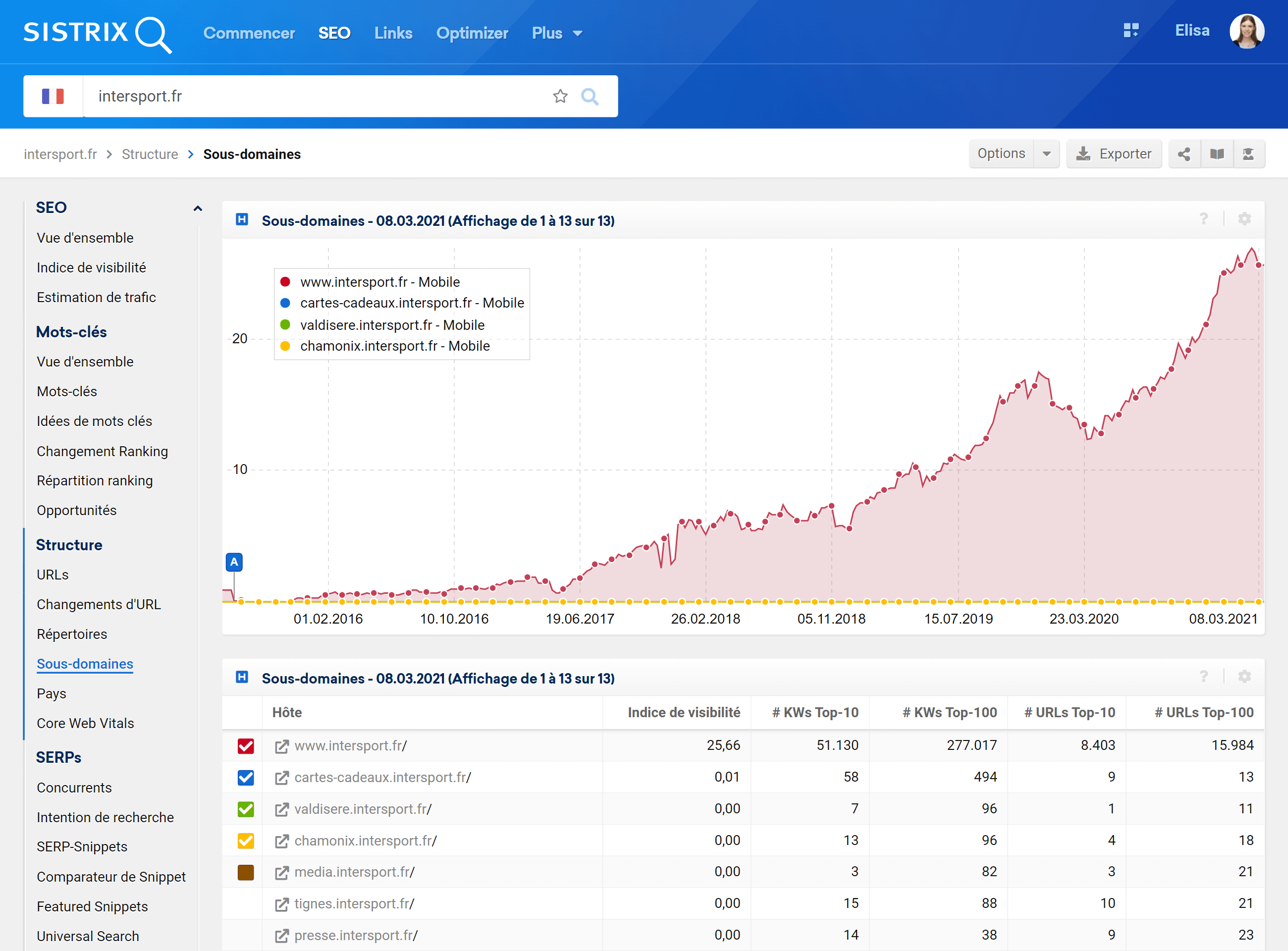Click the Indice de visibilité sidebar link
Image resolution: width=1288 pixels, height=951 pixels.
pyautogui.click(x=92, y=268)
